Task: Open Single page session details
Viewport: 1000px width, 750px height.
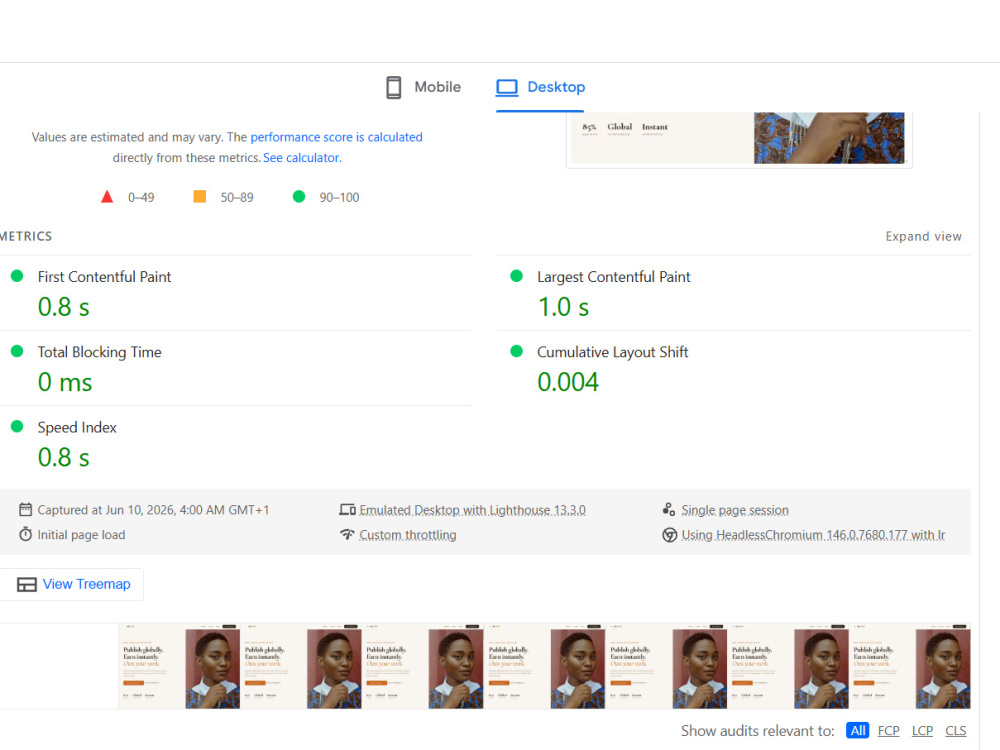Action: coord(735,510)
